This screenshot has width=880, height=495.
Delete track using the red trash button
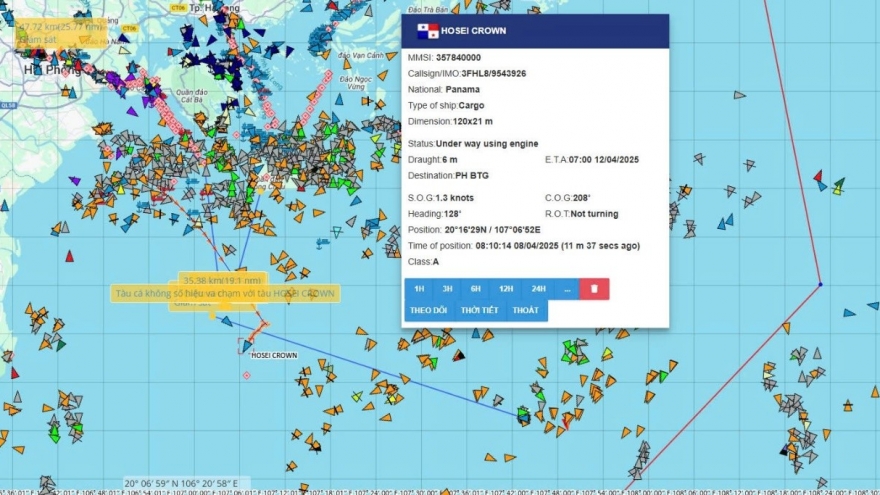tap(594, 288)
